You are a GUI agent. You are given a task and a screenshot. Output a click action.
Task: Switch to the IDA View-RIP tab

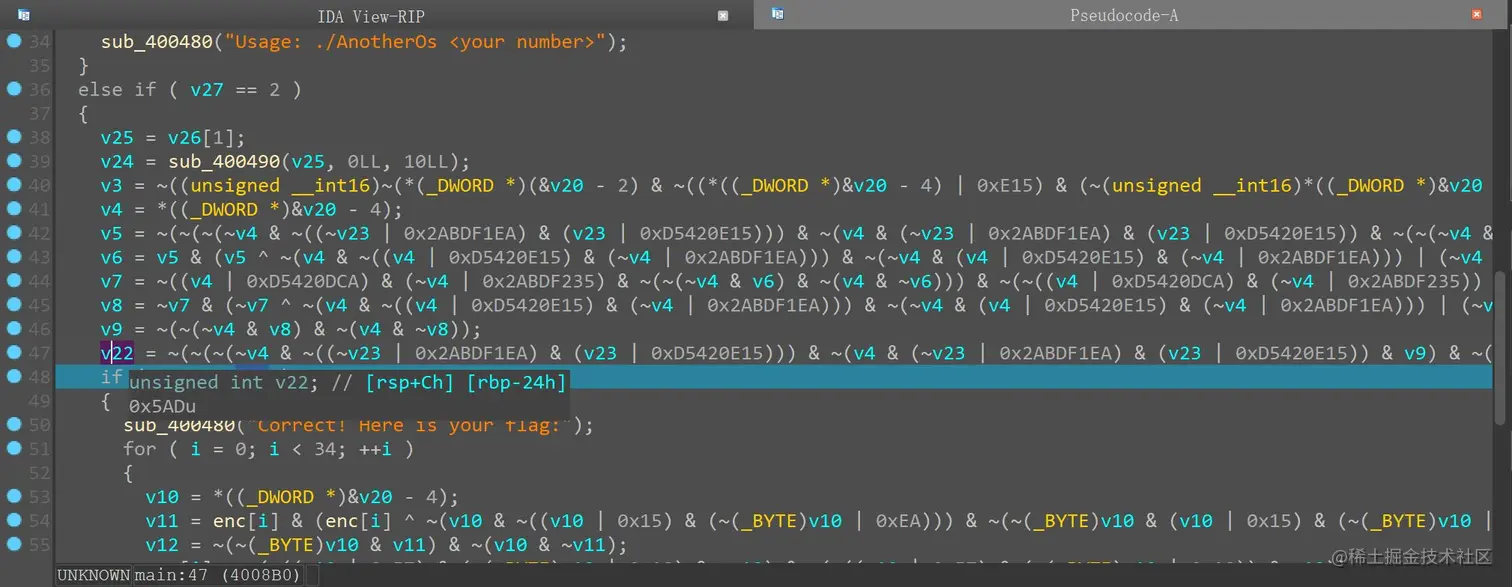(370, 15)
